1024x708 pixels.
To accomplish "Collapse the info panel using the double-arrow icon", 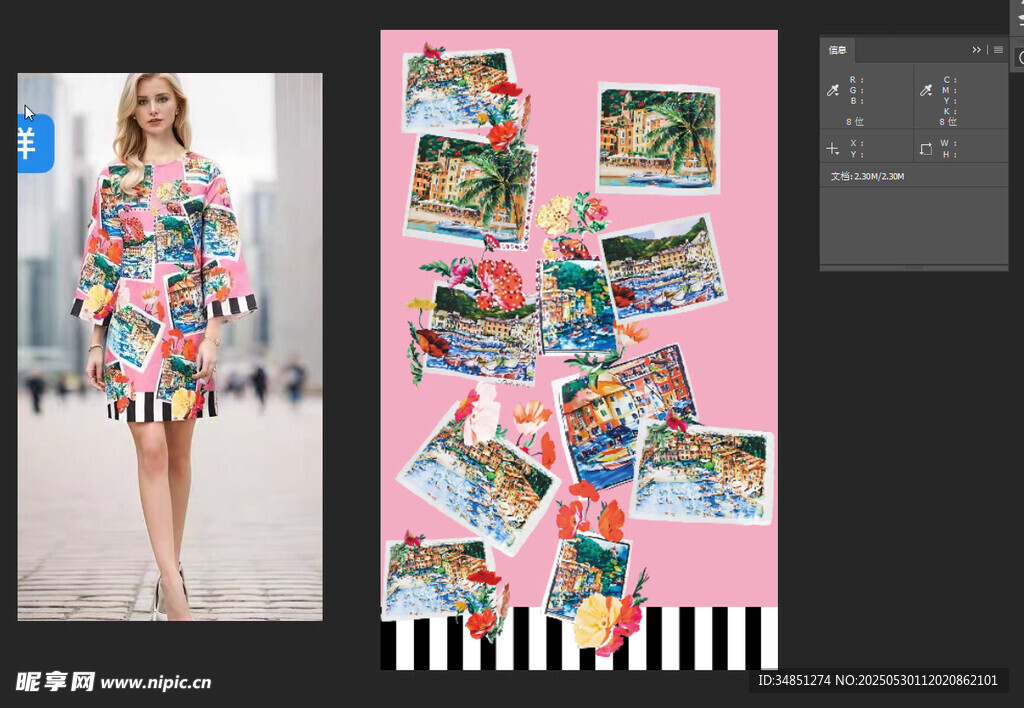I will click(x=976, y=50).
